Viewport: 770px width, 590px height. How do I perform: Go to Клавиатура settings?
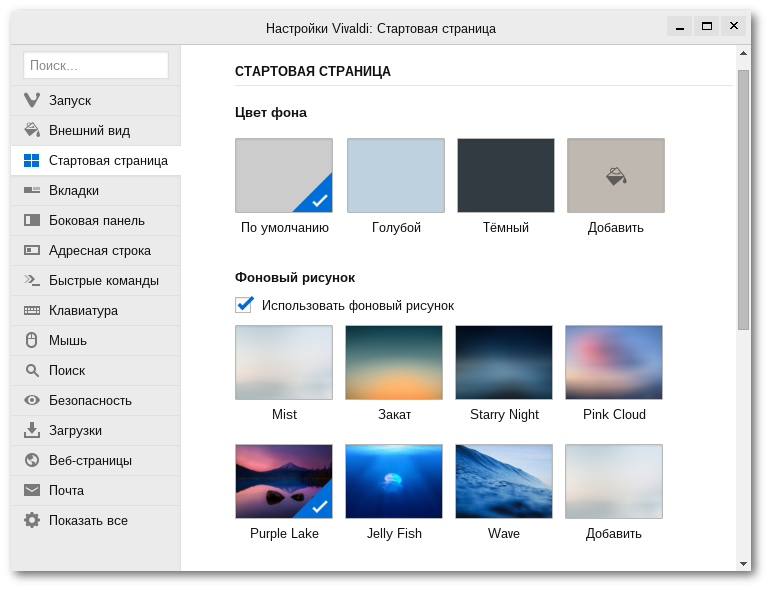[x=96, y=310]
